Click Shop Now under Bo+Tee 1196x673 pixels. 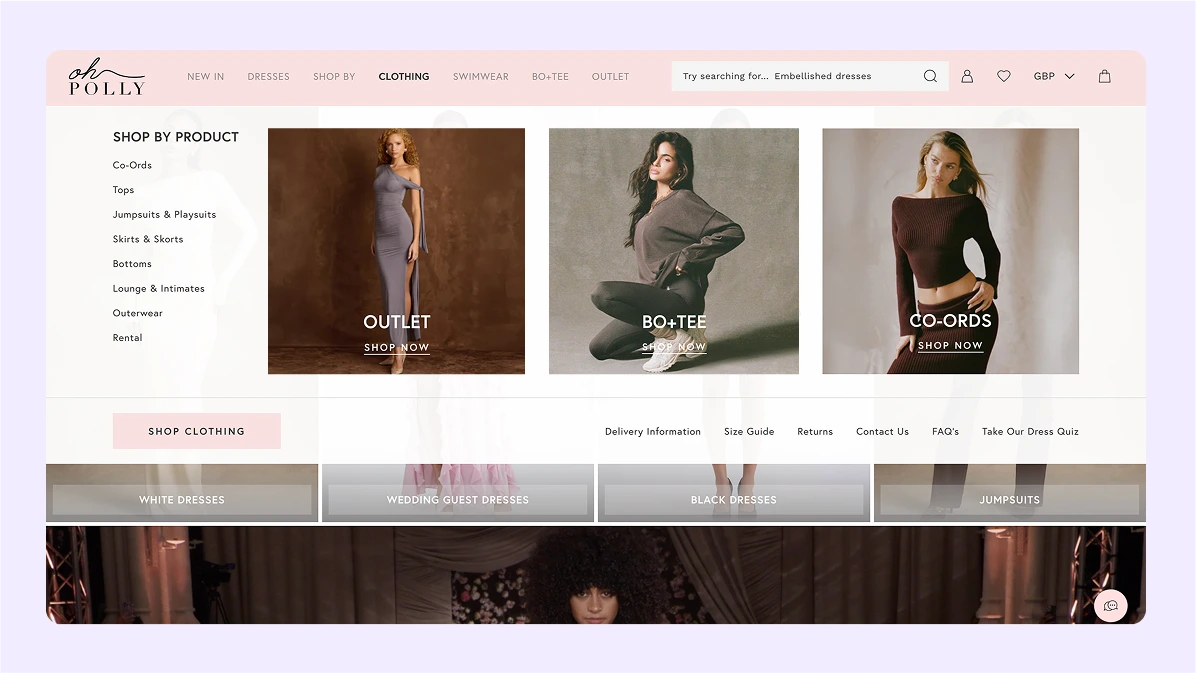click(x=674, y=347)
